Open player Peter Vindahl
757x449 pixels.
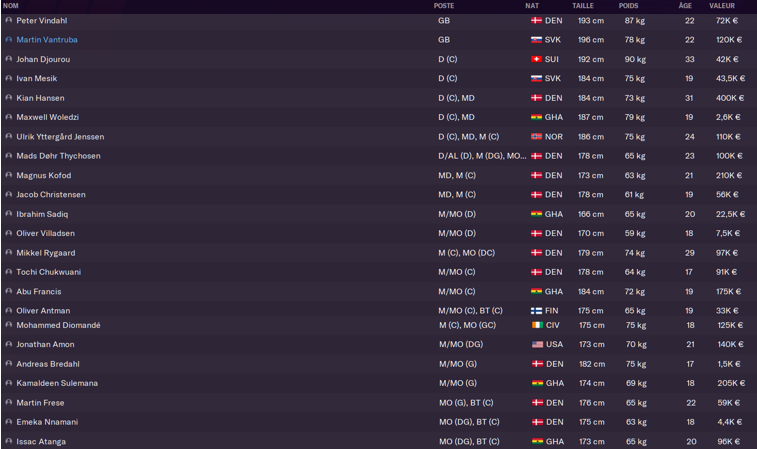42,20
